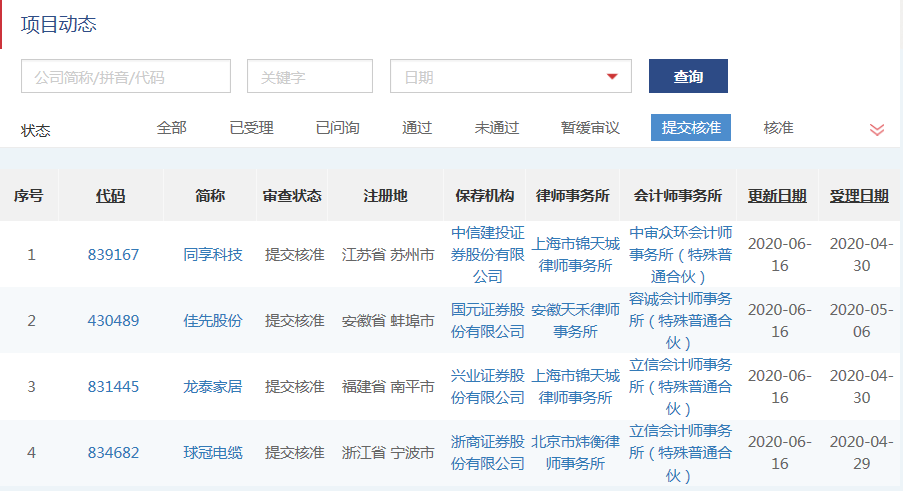Viewport: 903px width, 491px height.
Task: Choose the 未通过 status filter
Action: click(x=497, y=128)
